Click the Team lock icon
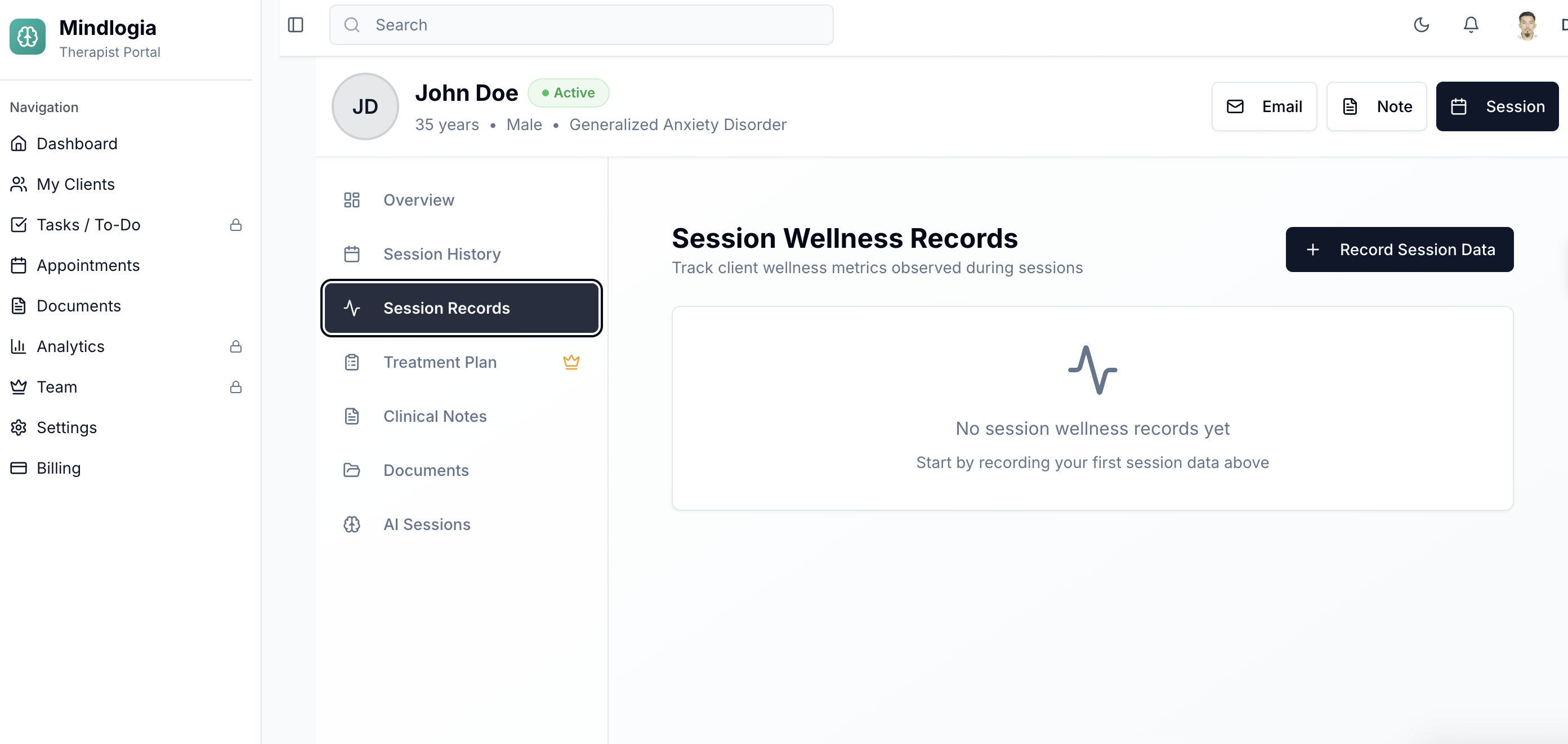Viewport: 1568px width, 744px height. 235,387
